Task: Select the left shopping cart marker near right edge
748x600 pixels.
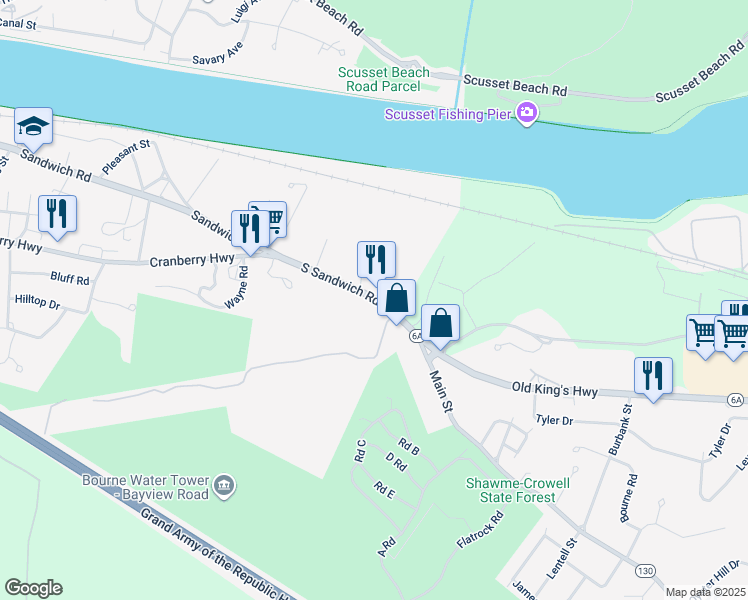Action: coord(702,333)
